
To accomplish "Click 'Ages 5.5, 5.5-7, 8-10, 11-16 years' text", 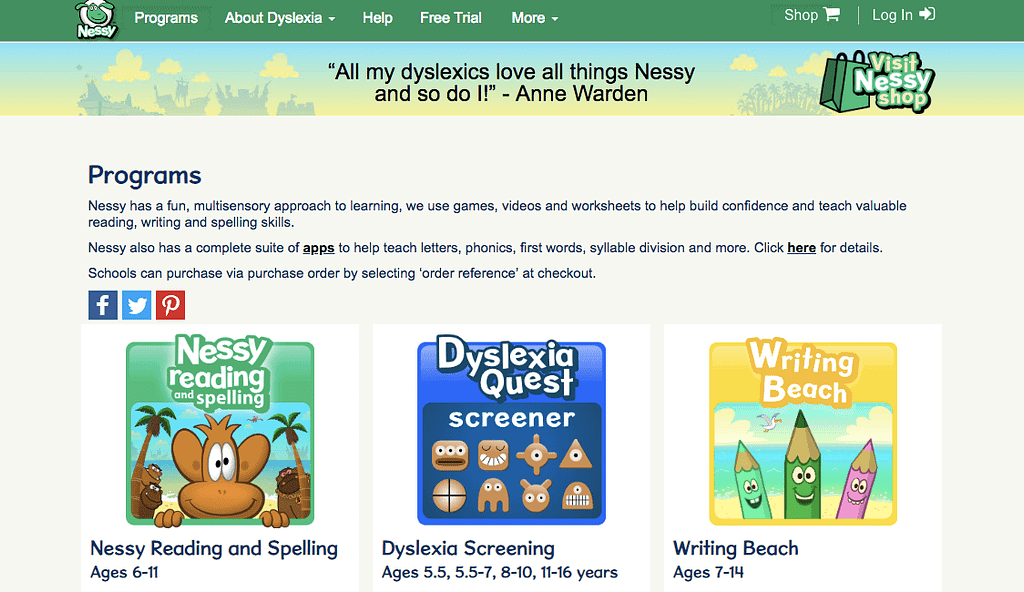I will pyautogui.click(x=500, y=572).
